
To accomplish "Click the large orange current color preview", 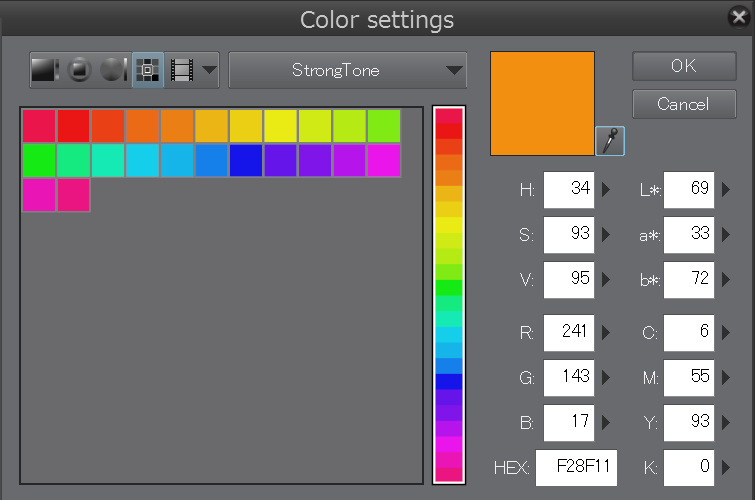I will [x=542, y=104].
